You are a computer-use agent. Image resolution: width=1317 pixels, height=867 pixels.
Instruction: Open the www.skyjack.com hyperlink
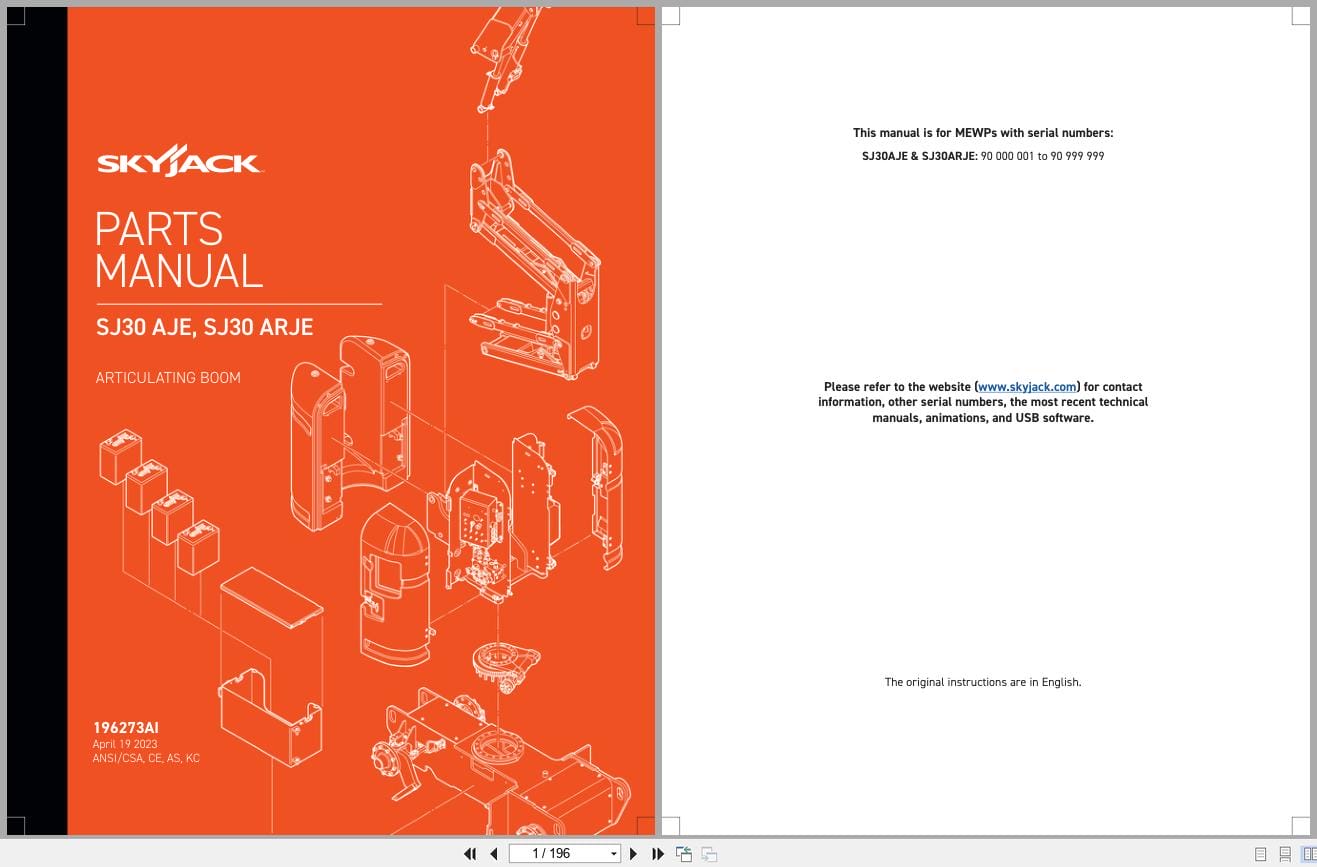1026,387
